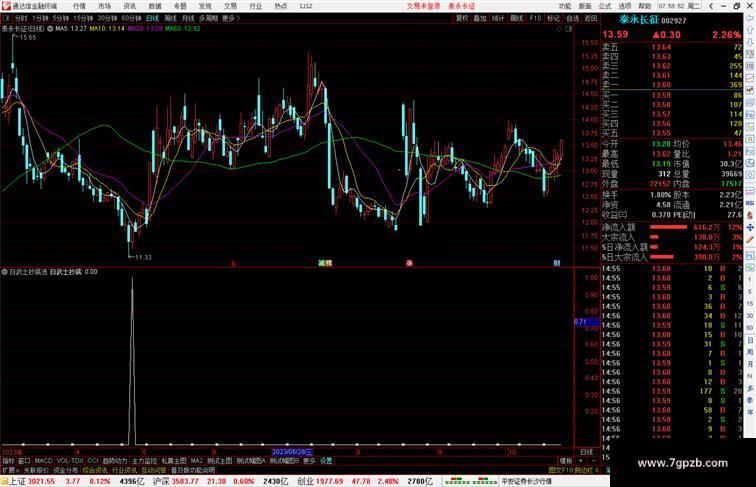Switch to 1分钟 chart period
Viewport: 756px width, 487px height.
point(40,18)
